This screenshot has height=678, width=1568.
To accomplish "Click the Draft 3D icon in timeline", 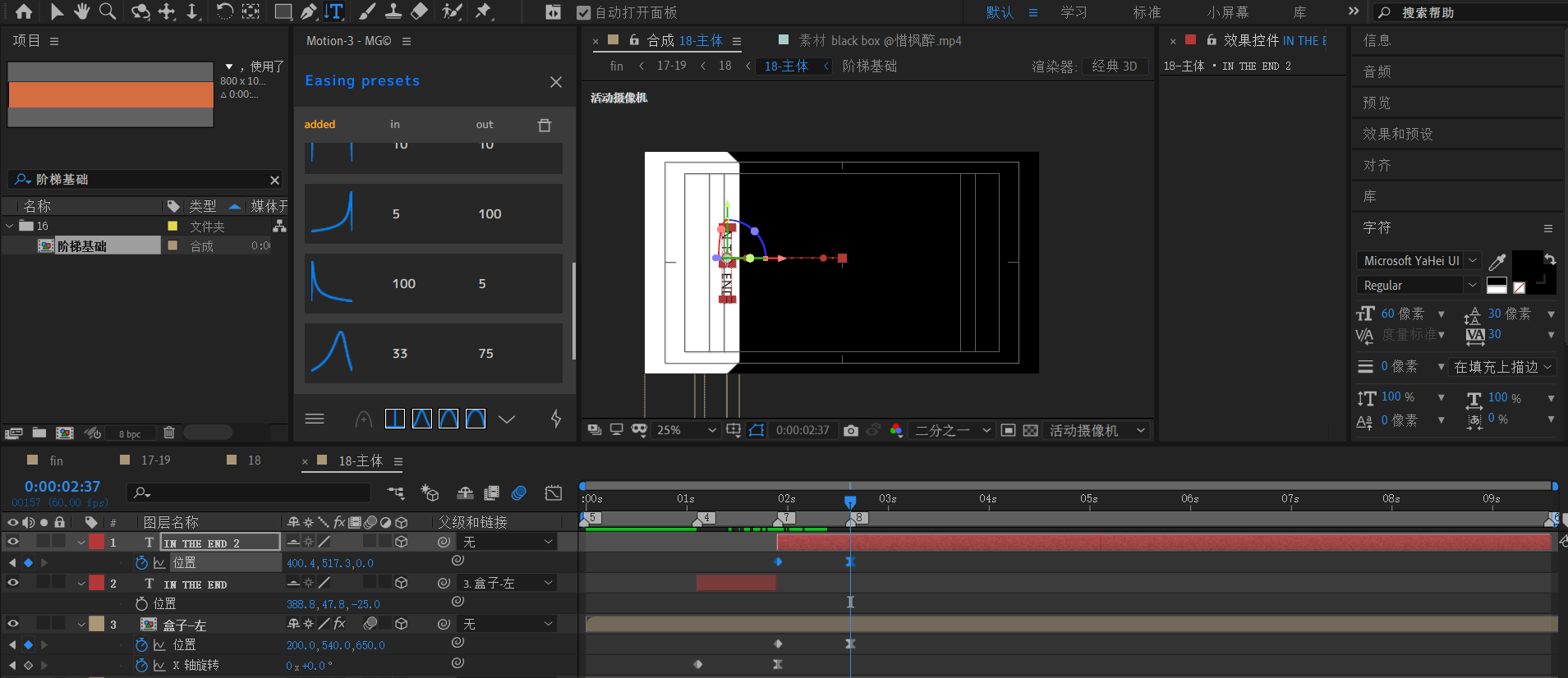I will 430,492.
